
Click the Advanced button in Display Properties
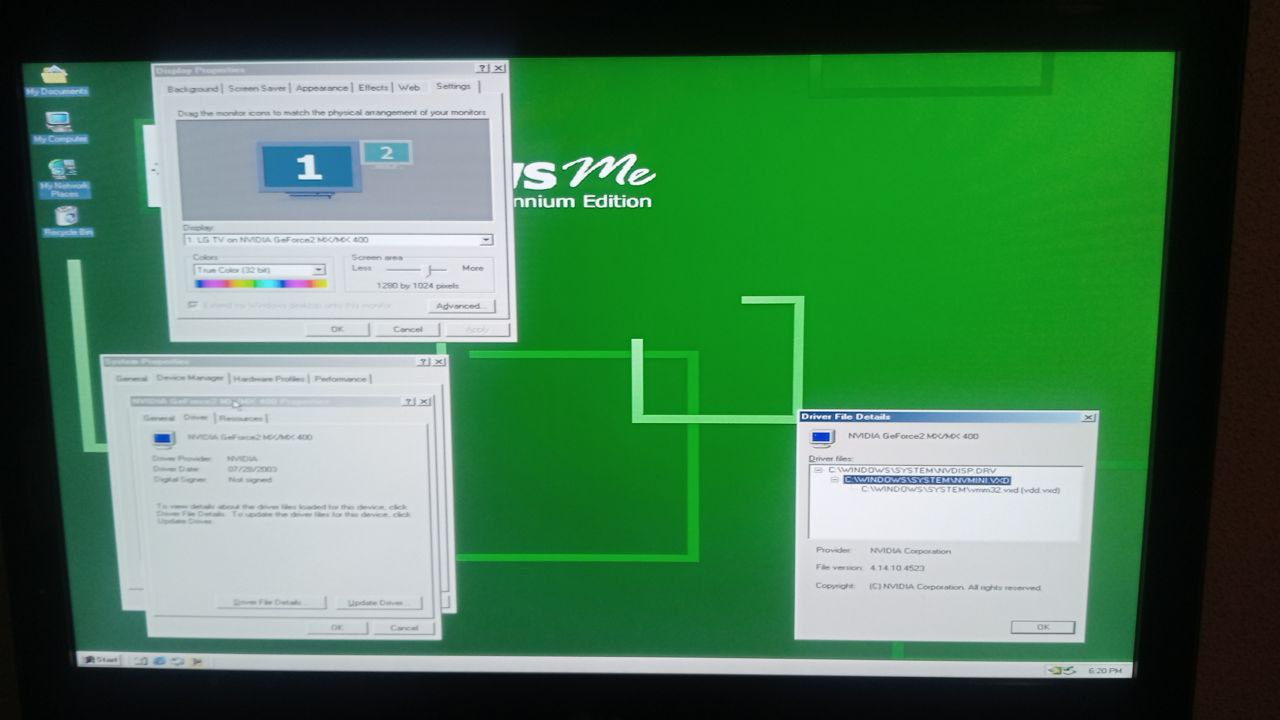[460, 306]
